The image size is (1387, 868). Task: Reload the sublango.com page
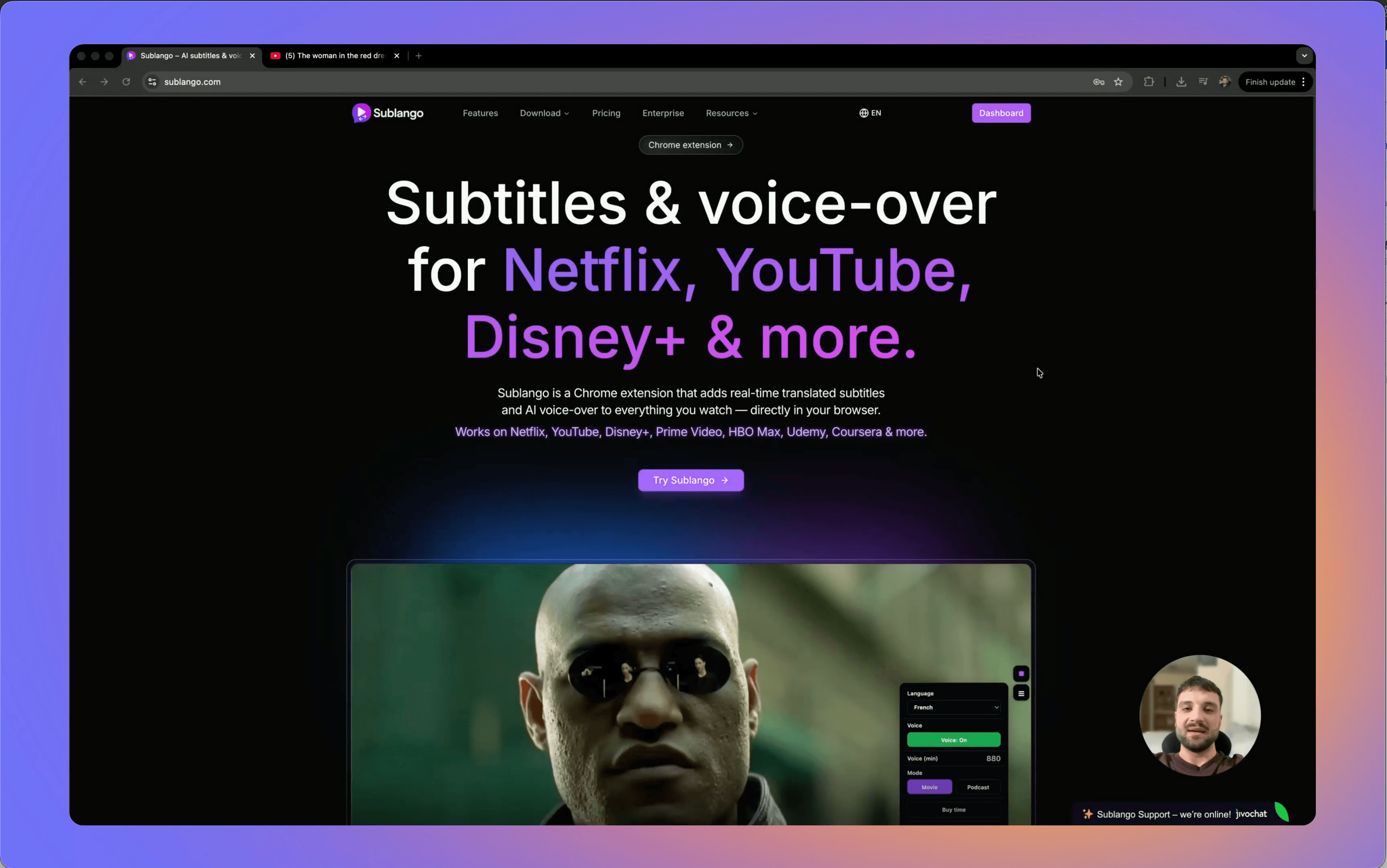click(x=126, y=82)
